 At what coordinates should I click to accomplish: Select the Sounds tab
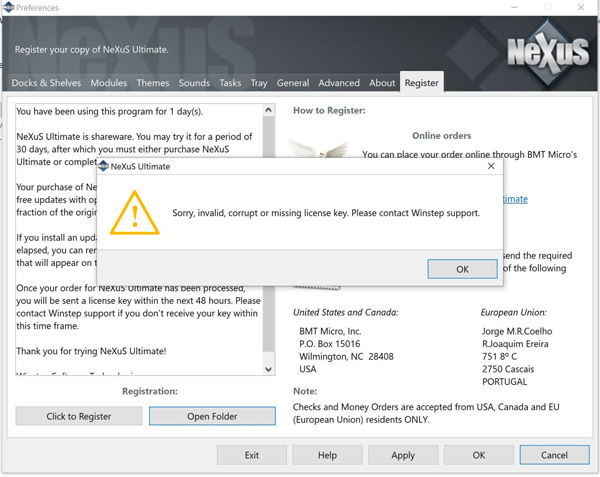click(x=194, y=83)
